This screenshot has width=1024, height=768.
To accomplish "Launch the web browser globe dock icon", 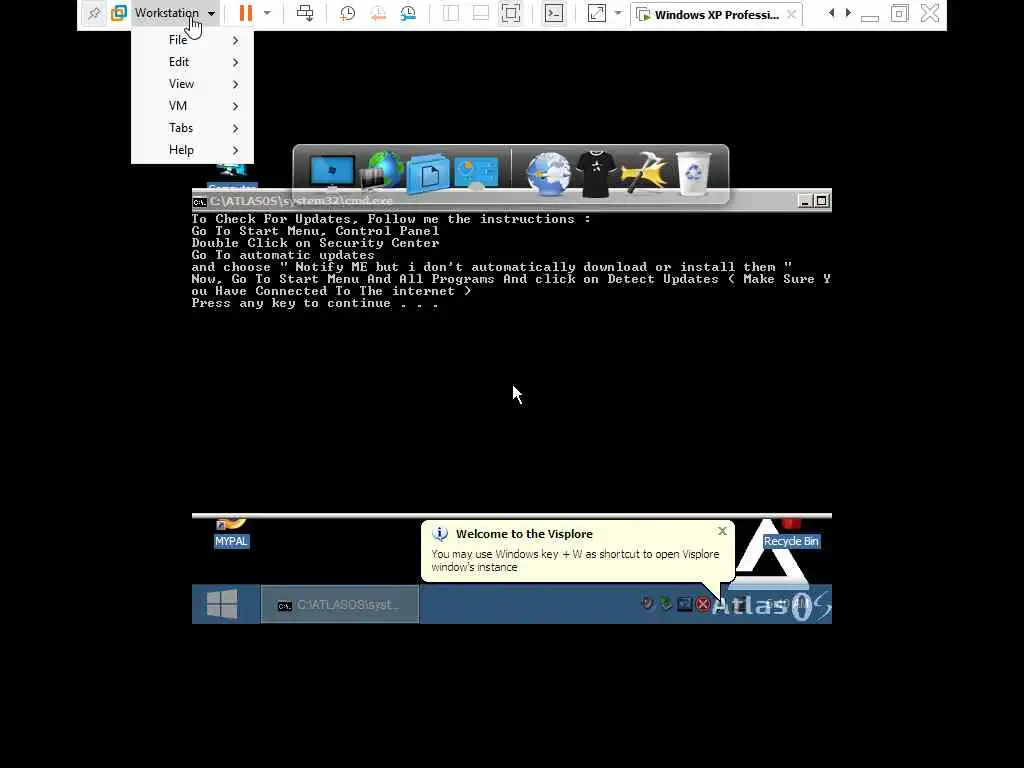I will pos(549,174).
